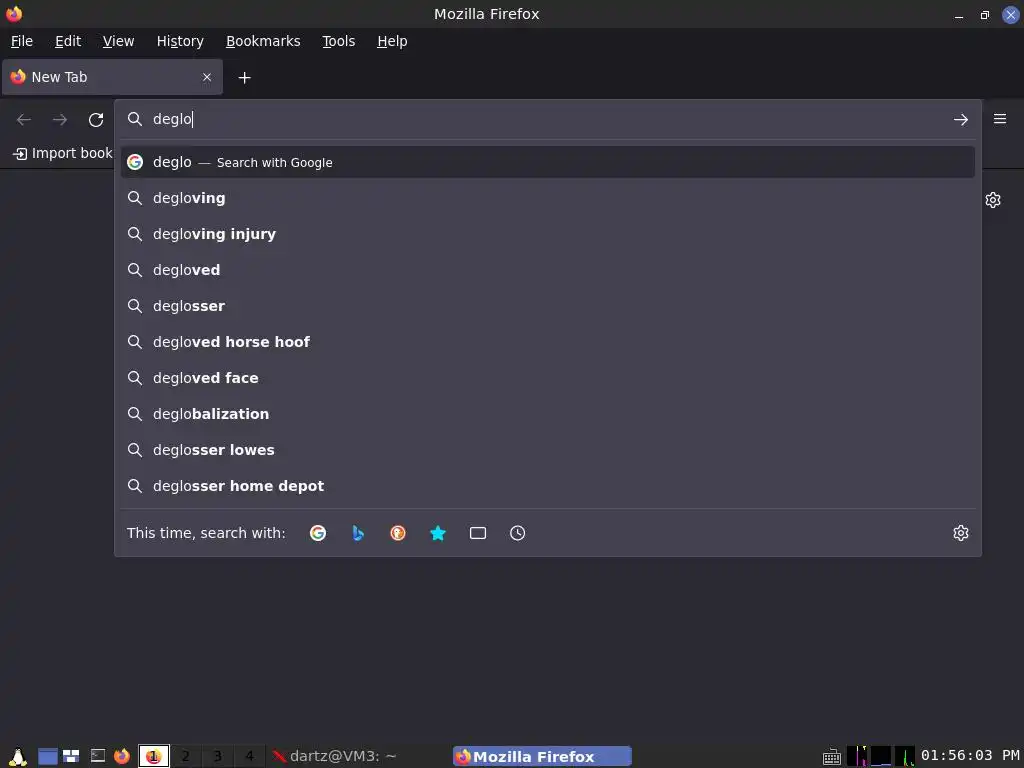Screen dimensions: 1024x768
Task: Choose the 'deglosser' suggestion
Action: click(x=548, y=306)
